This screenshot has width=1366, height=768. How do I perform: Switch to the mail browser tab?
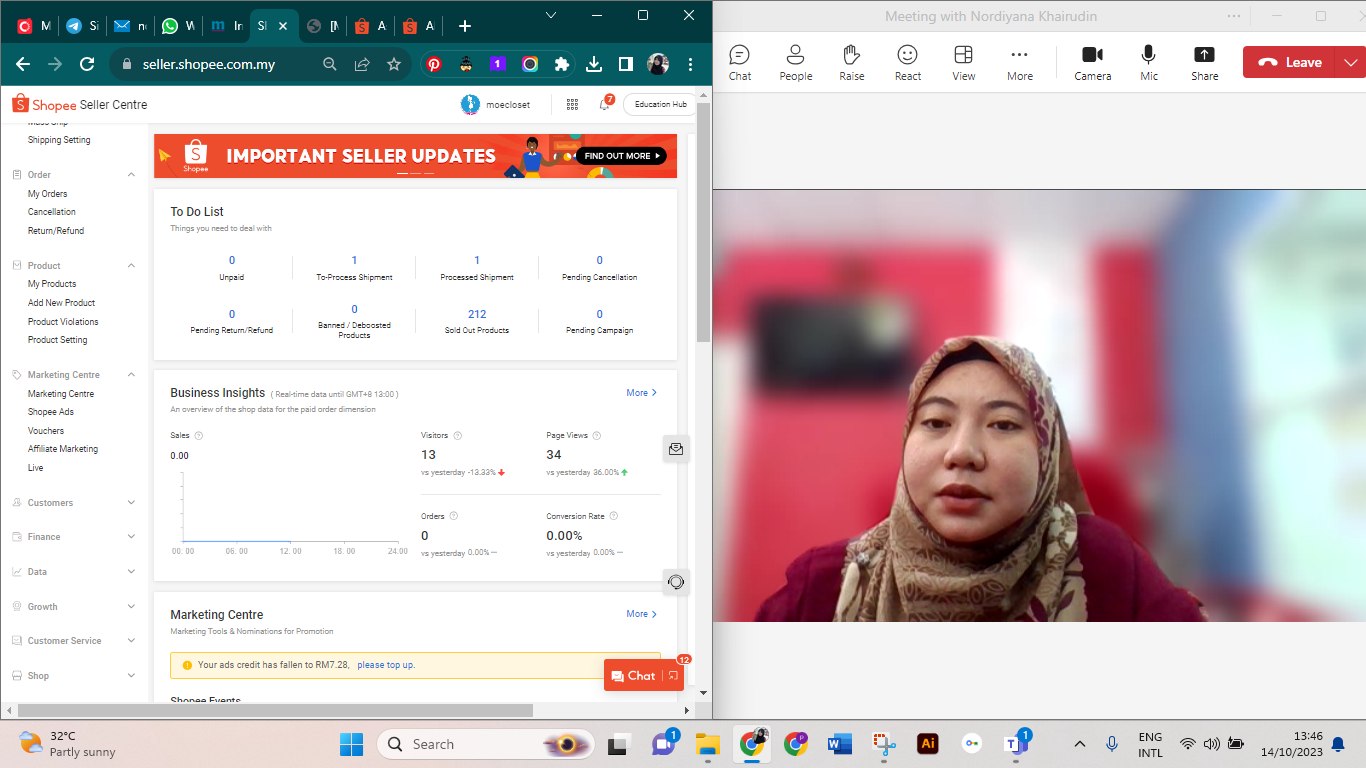[x=129, y=26]
